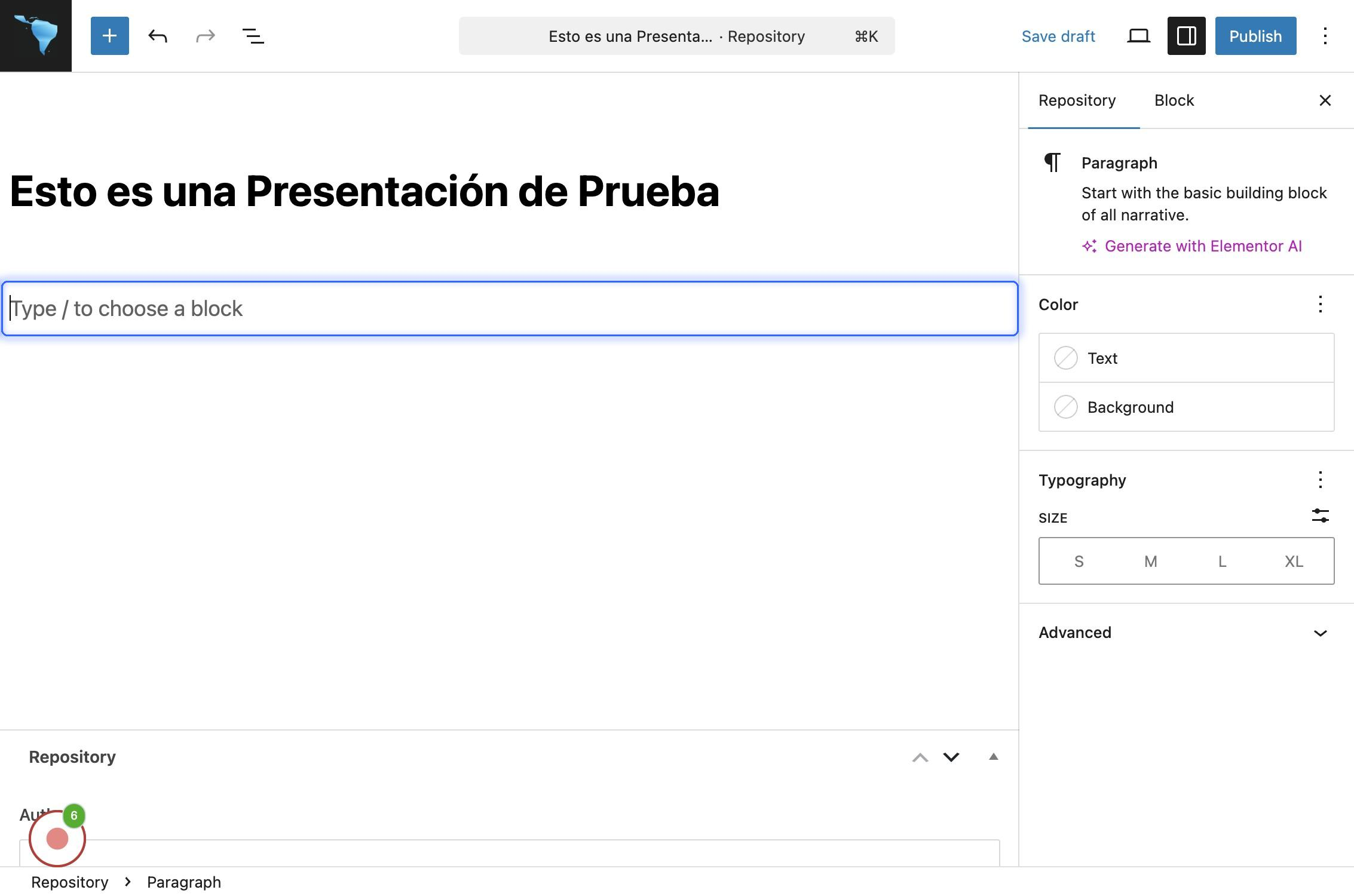This screenshot has width=1354, height=896.
Task: Switch to the Repository sidebar tab
Action: click(x=1077, y=100)
